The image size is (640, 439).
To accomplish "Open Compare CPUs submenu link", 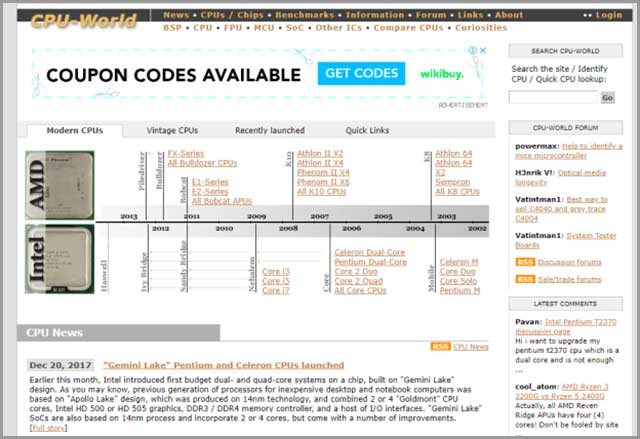I will click(408, 28).
